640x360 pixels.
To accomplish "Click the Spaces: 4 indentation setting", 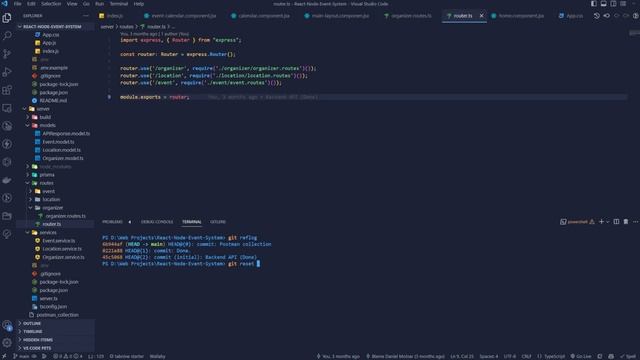I will [x=489, y=356].
